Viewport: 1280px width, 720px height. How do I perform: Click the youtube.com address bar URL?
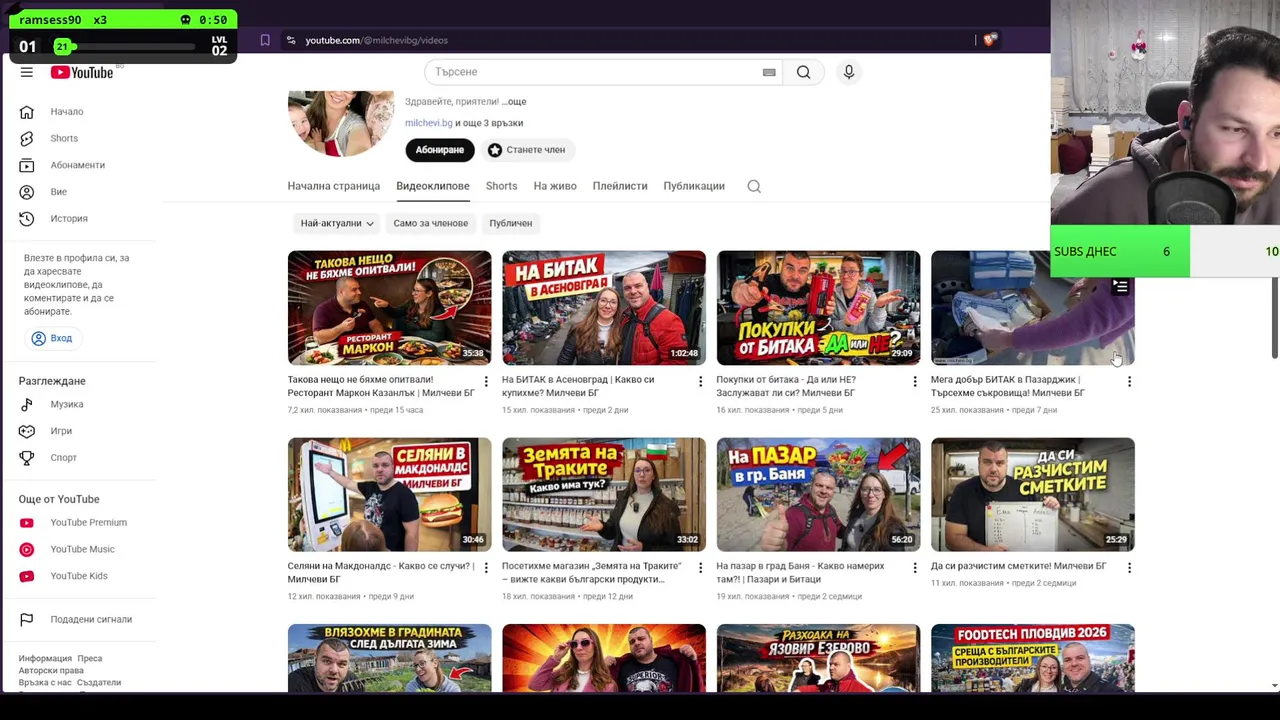point(376,40)
